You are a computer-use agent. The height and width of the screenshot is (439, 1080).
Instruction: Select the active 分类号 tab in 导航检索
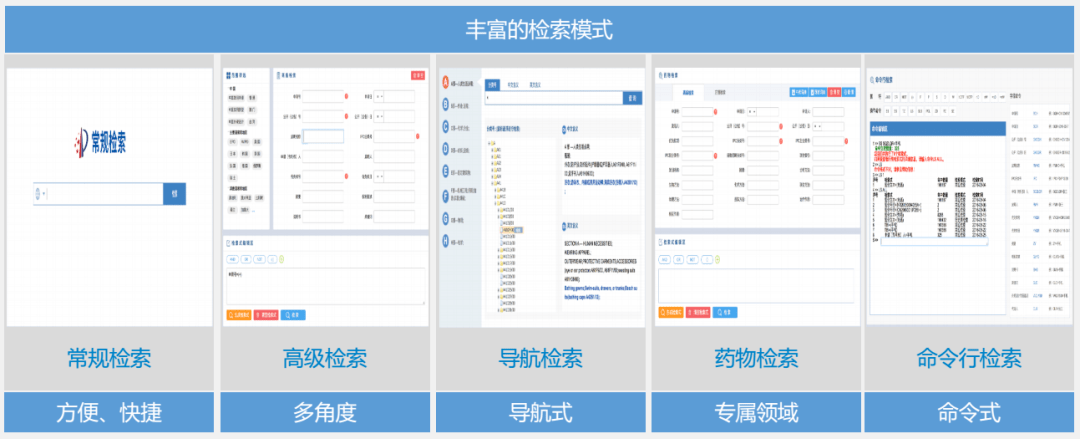[492, 85]
